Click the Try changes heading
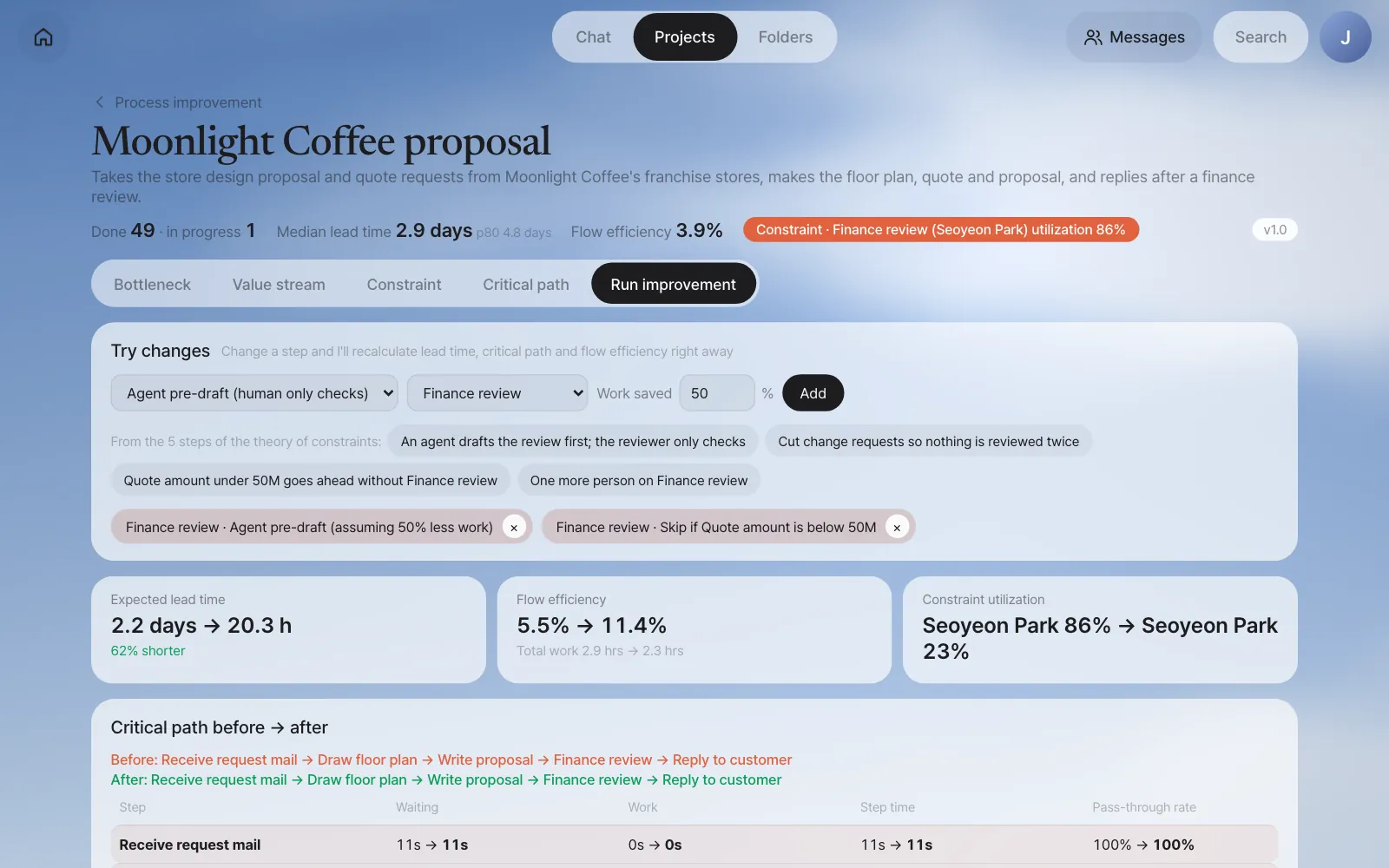Viewport: 1389px width, 868px height. pos(160,351)
